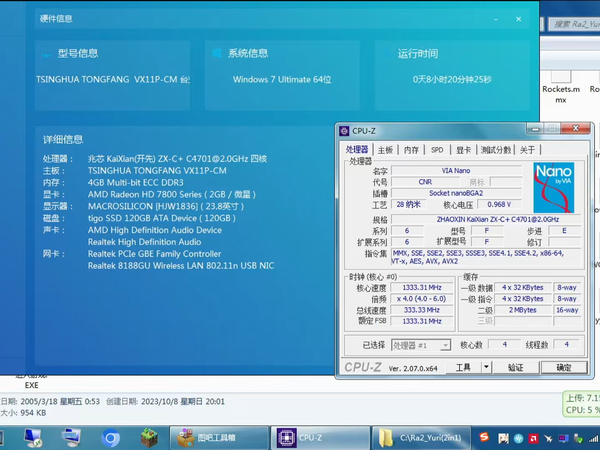Click the 28 纳米 process value
This screenshot has width=600, height=450.
[x=409, y=204]
